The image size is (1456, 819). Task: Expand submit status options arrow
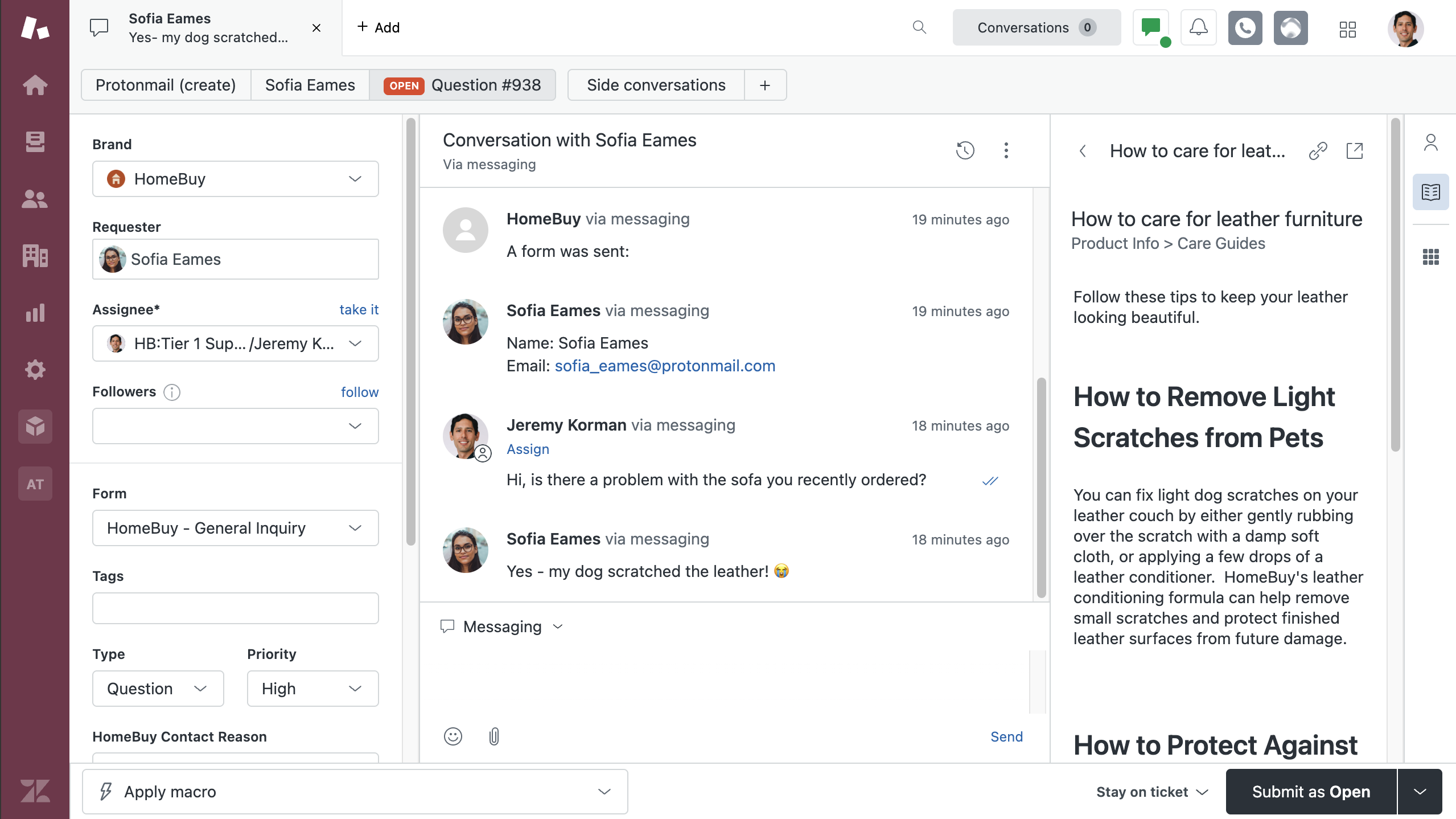(x=1420, y=792)
